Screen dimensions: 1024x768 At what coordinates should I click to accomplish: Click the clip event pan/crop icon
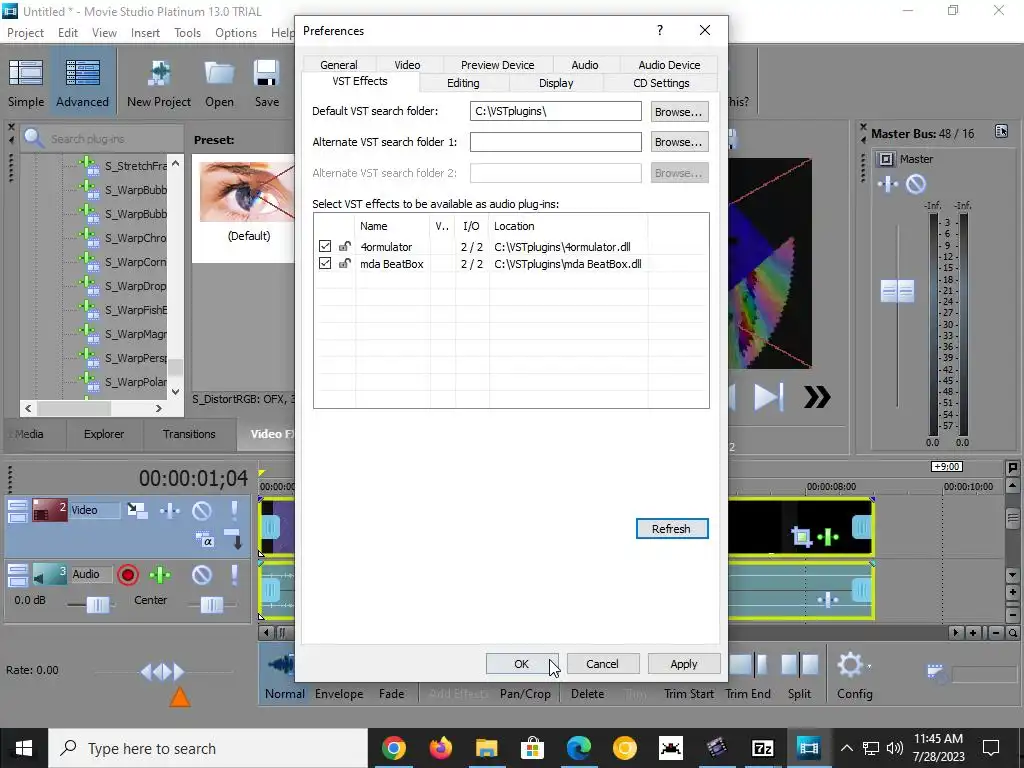coord(801,537)
